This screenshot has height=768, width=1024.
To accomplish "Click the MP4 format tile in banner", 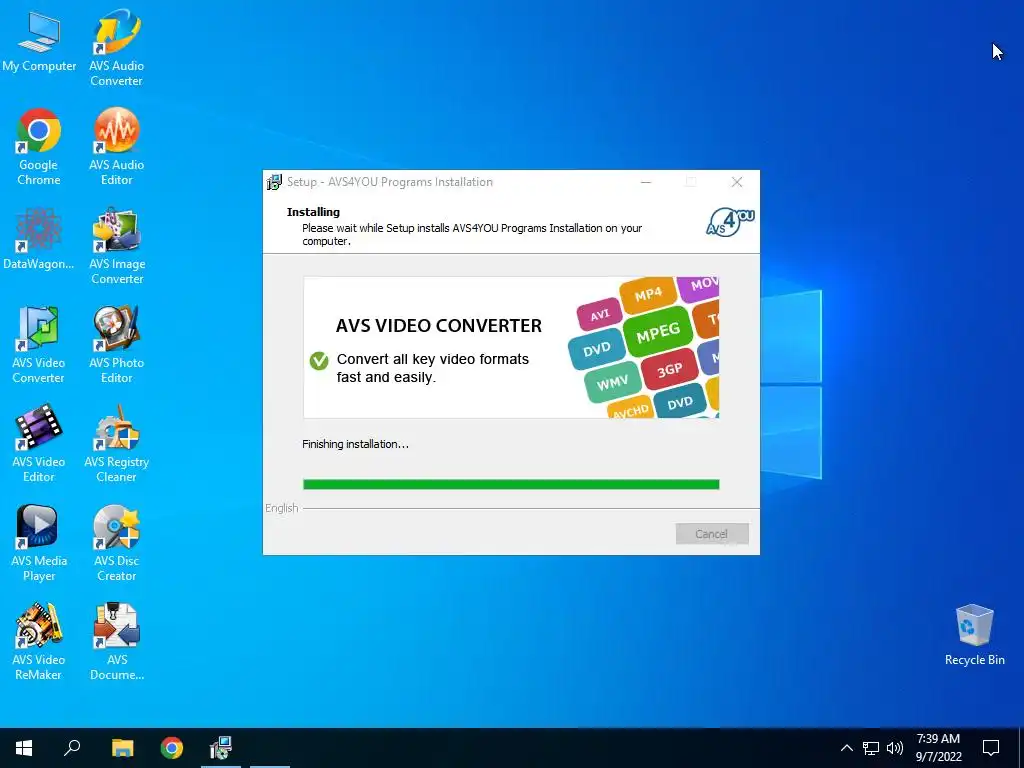I will tap(648, 295).
